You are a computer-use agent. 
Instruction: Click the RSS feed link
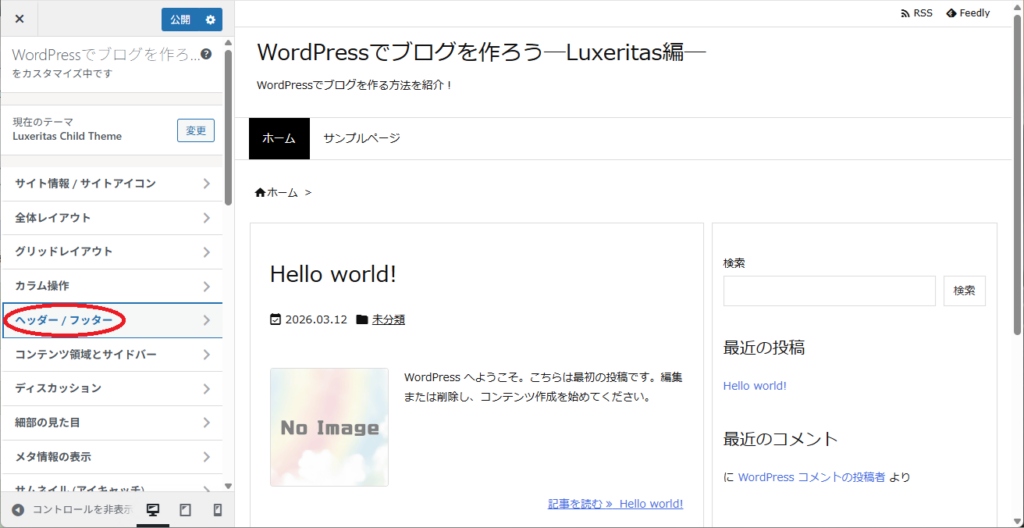[917, 13]
